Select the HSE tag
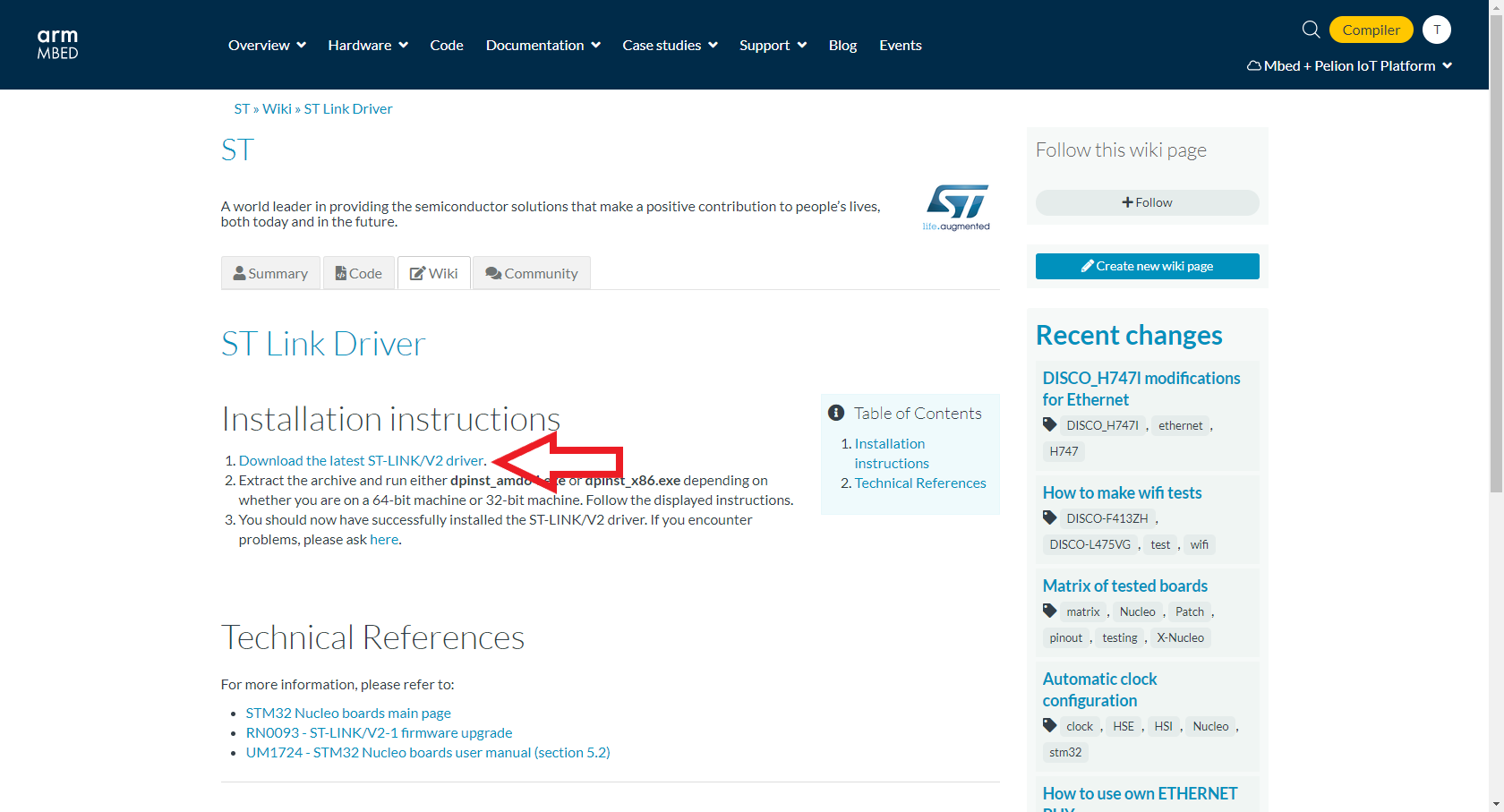The image size is (1504, 812). point(1124,726)
